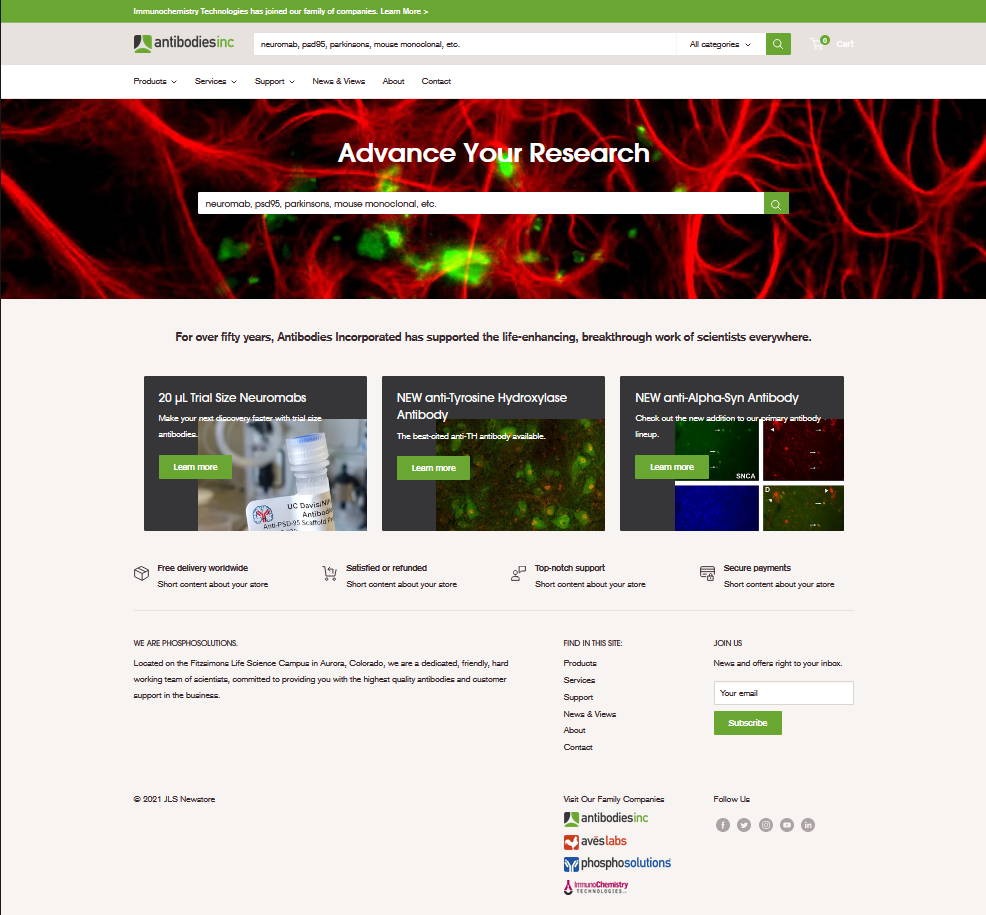The image size is (986, 915).
Task: Click the Learn More link in the green banner
Action: tap(404, 11)
